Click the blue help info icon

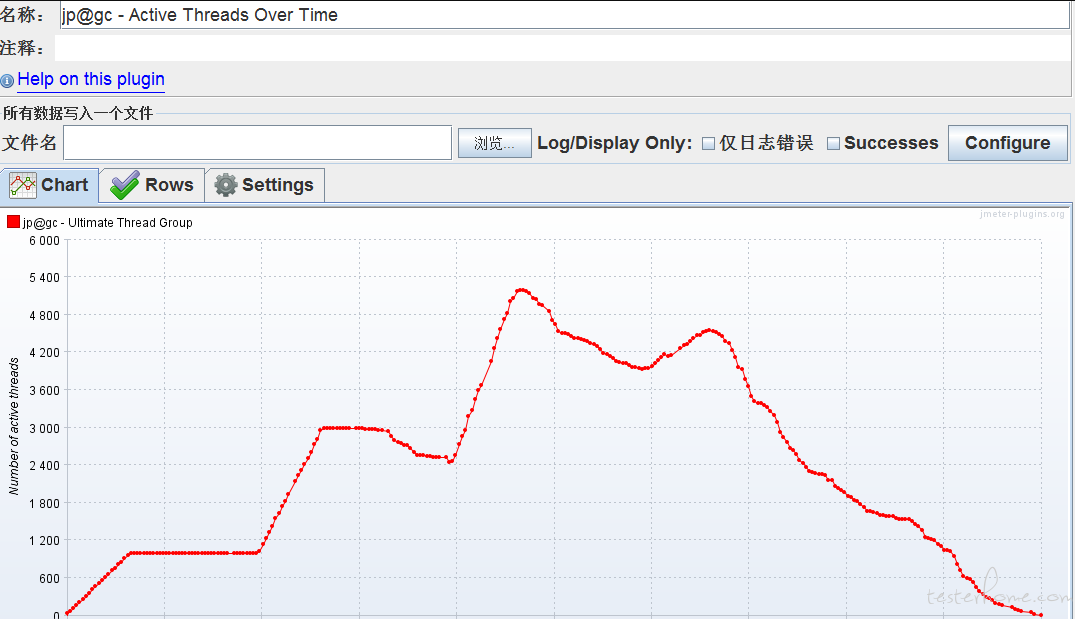8,81
